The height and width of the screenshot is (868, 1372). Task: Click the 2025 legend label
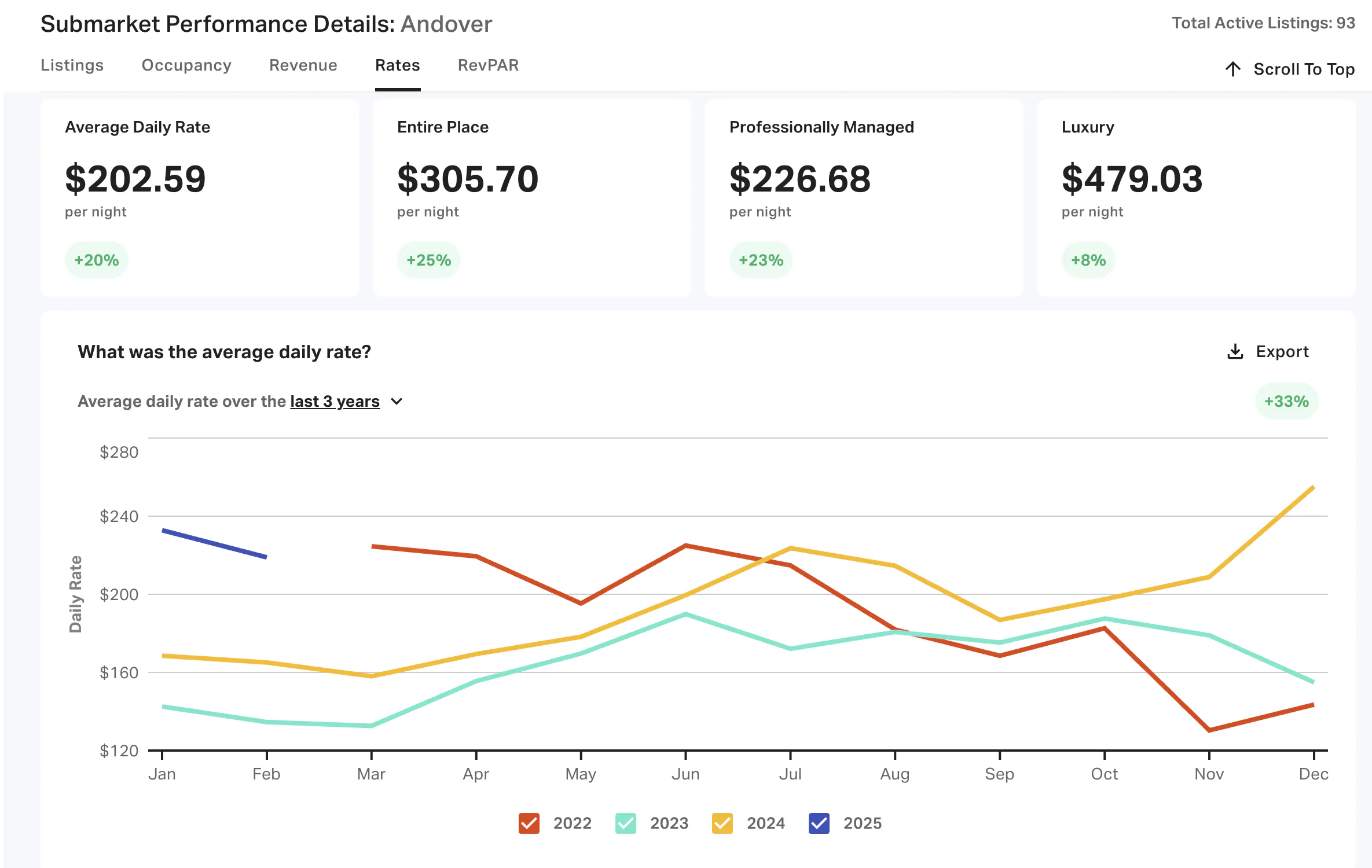pos(863,823)
